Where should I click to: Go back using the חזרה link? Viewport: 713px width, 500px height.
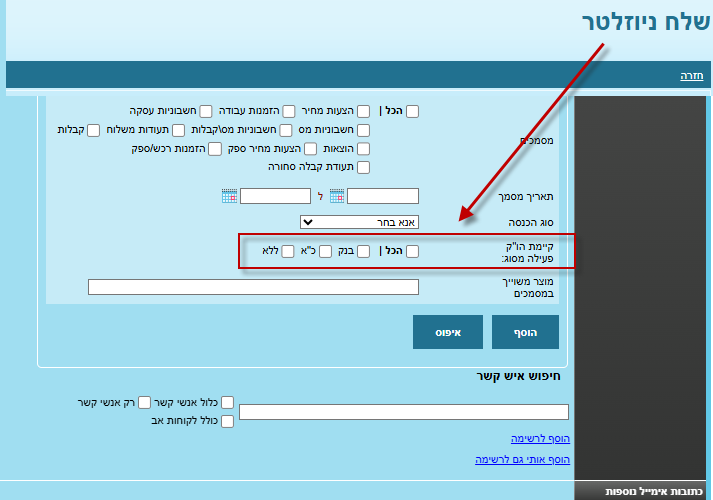click(x=692, y=75)
